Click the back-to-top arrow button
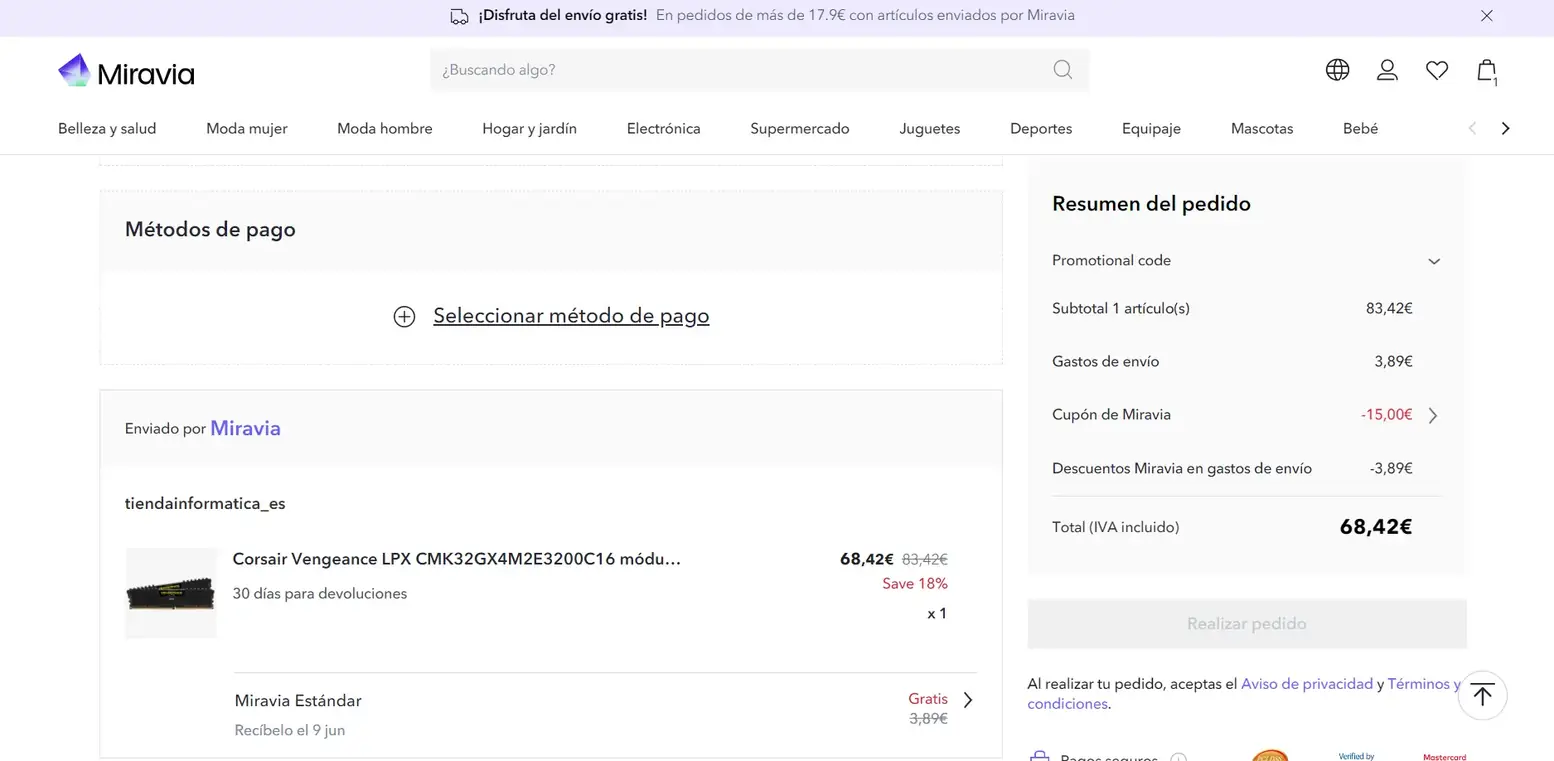 1482,695
